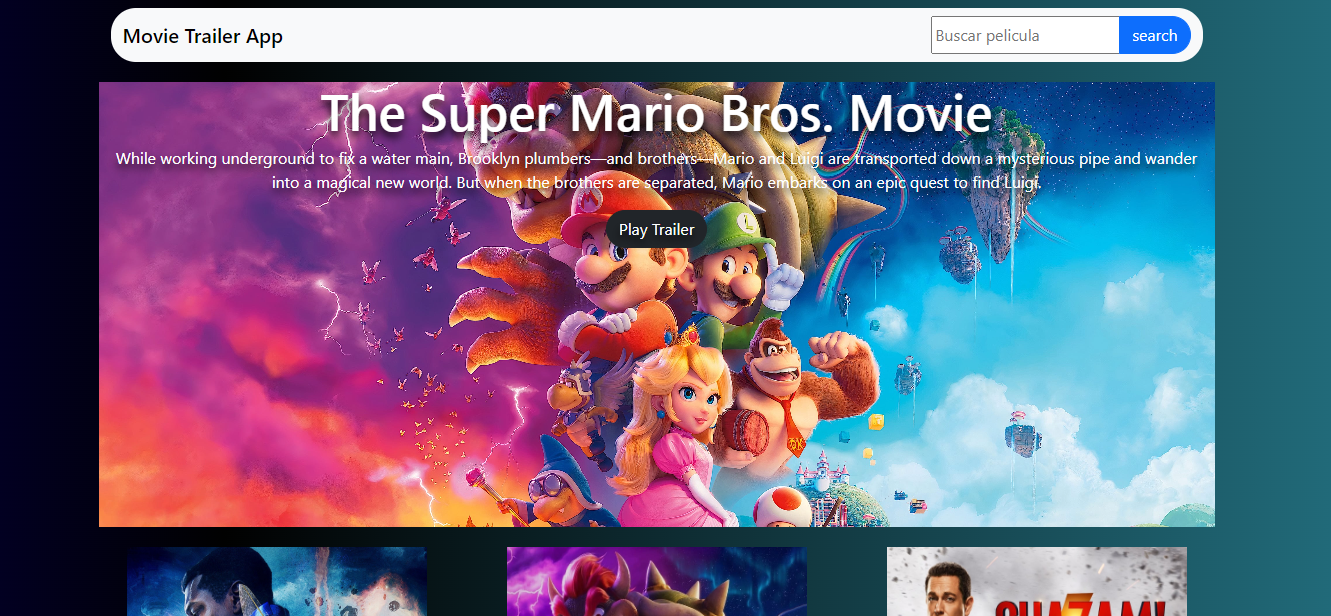1331x616 pixels.
Task: Focus the Buscar pelicula search field
Action: click(1024, 36)
